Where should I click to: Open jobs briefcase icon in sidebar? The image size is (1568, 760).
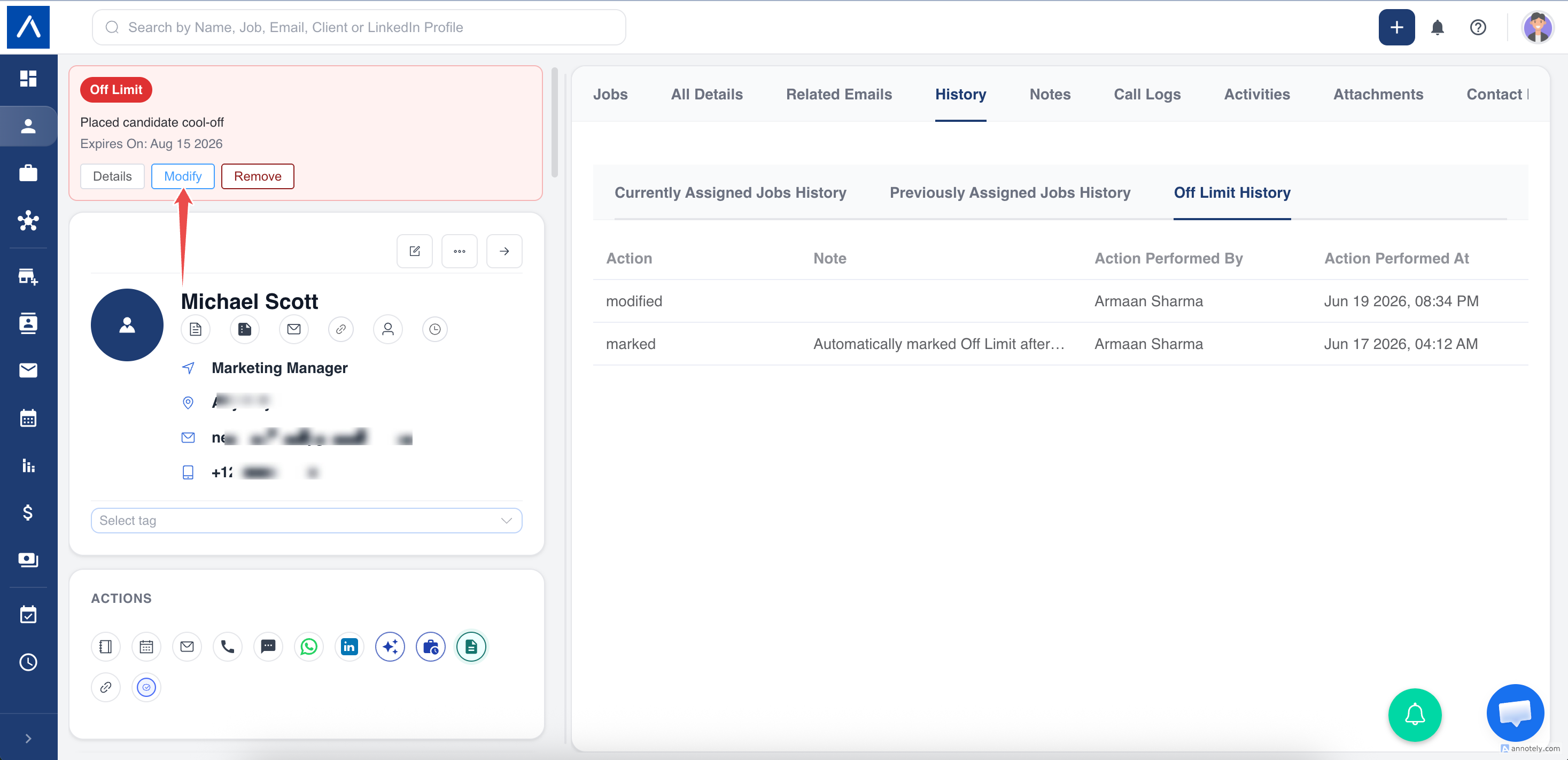pos(28,173)
